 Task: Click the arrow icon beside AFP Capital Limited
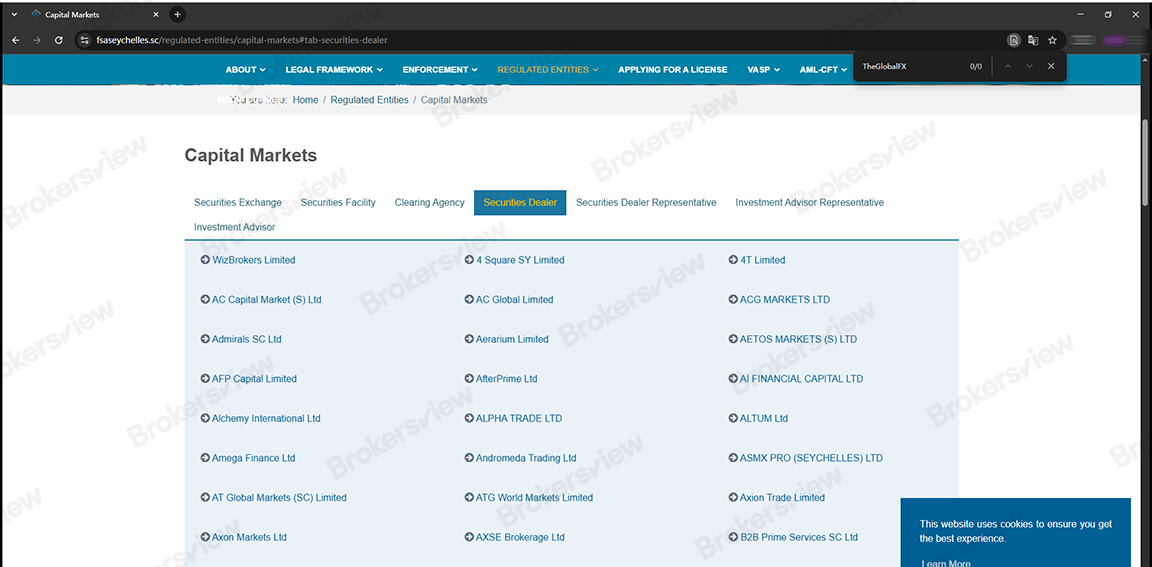coord(205,379)
